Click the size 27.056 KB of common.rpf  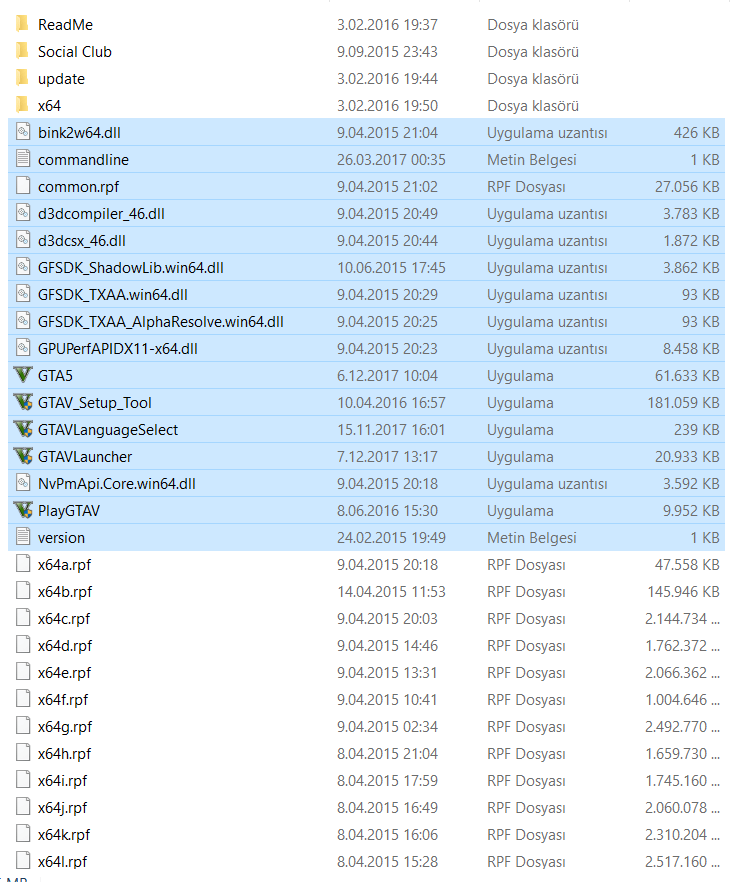click(x=687, y=187)
